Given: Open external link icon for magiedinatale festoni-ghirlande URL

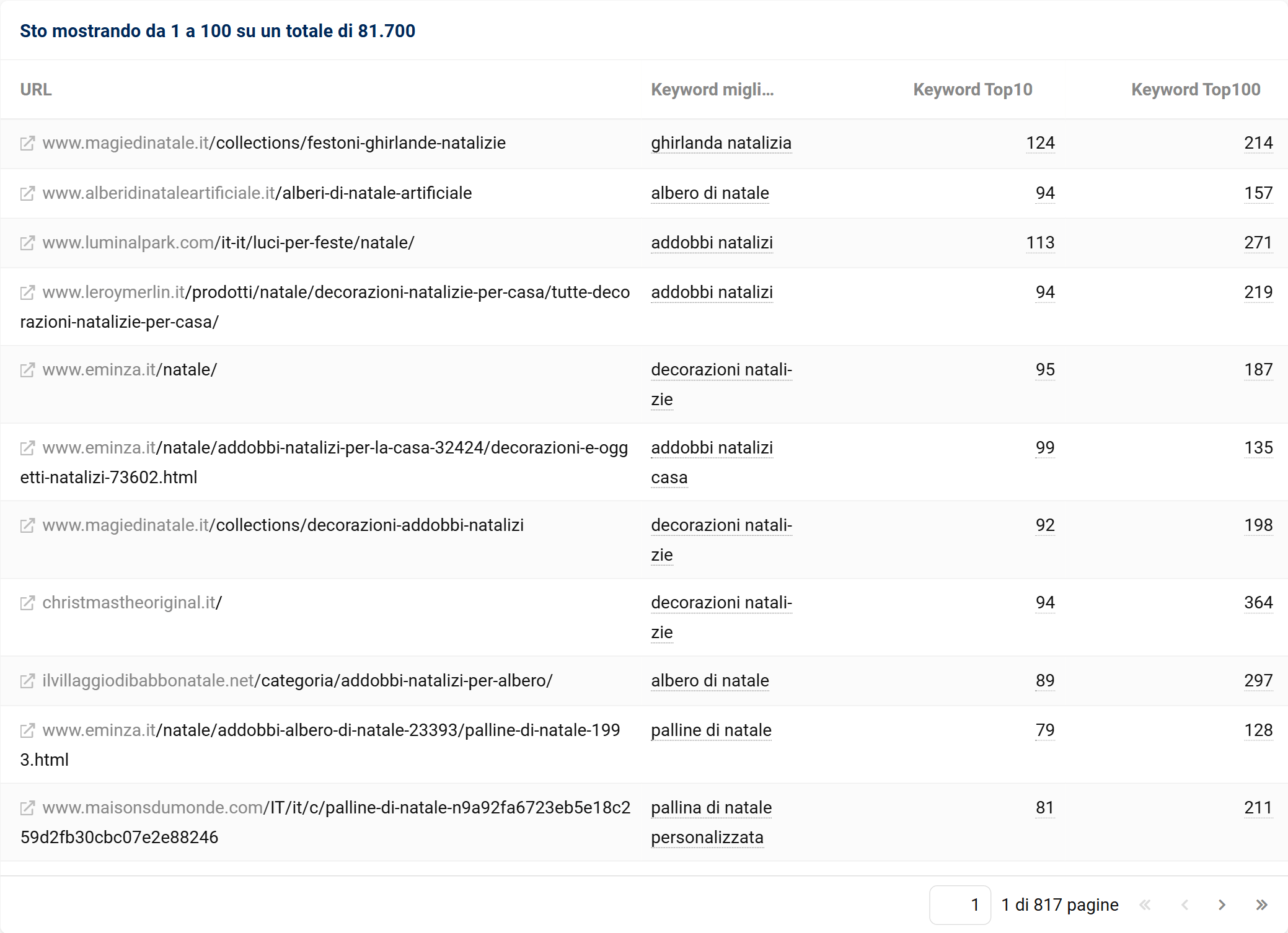Looking at the screenshot, I should [27, 144].
